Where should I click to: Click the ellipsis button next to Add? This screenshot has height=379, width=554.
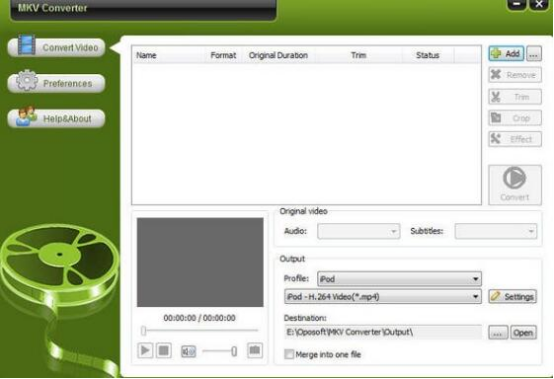pos(534,54)
